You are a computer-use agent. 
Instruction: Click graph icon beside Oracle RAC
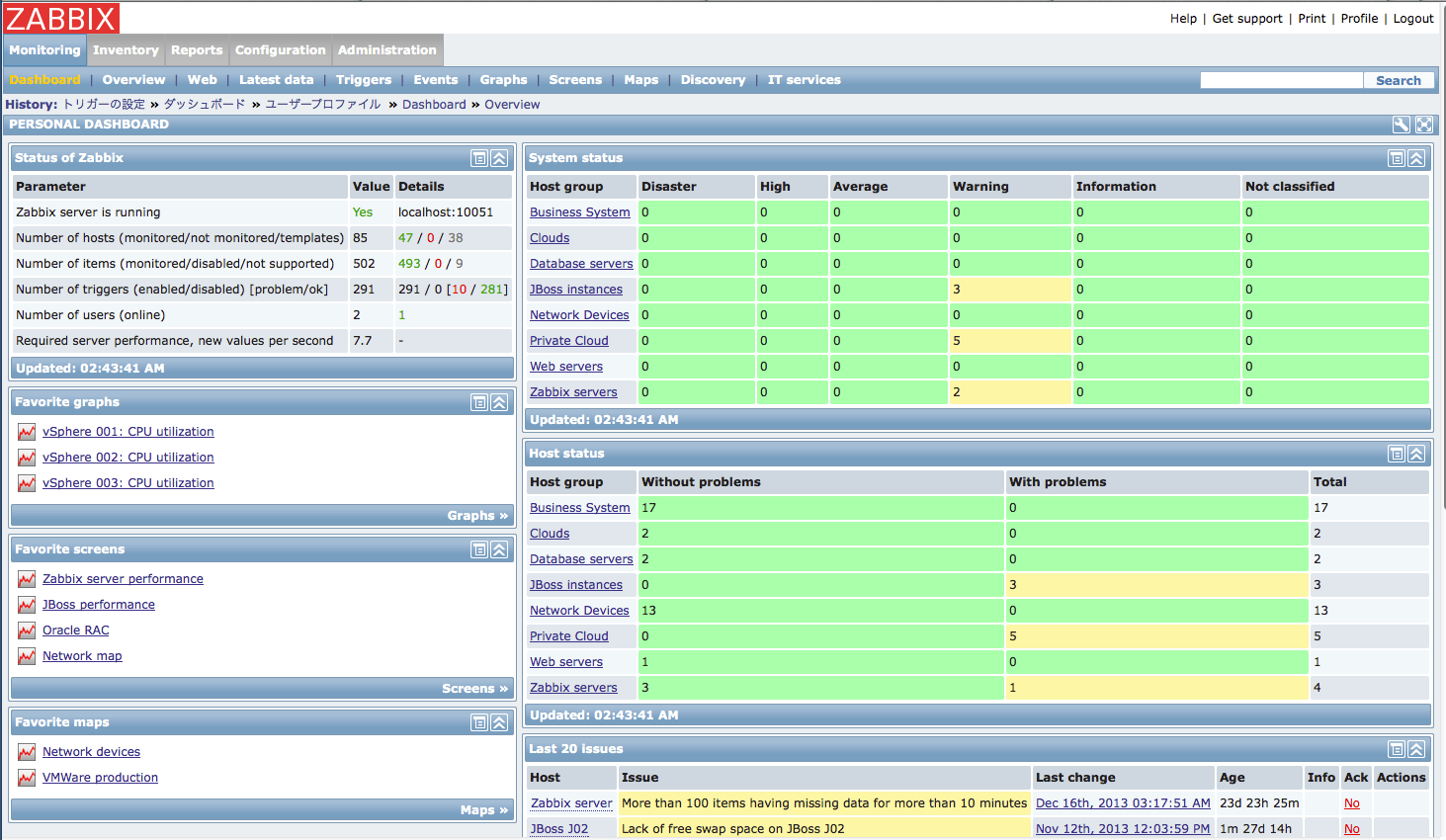tap(26, 630)
